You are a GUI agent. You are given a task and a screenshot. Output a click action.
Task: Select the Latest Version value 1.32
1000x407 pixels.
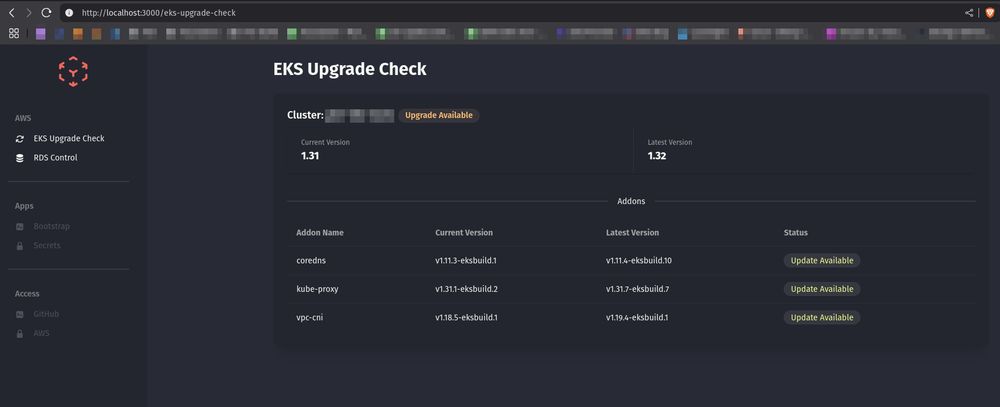(657, 156)
